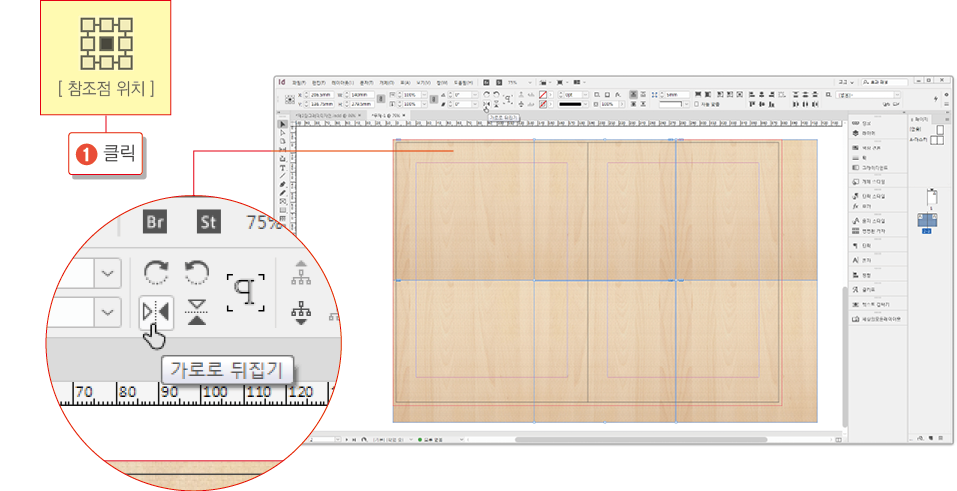Click the select container icon in control panel
This screenshot has width=957, height=491.
point(521,94)
